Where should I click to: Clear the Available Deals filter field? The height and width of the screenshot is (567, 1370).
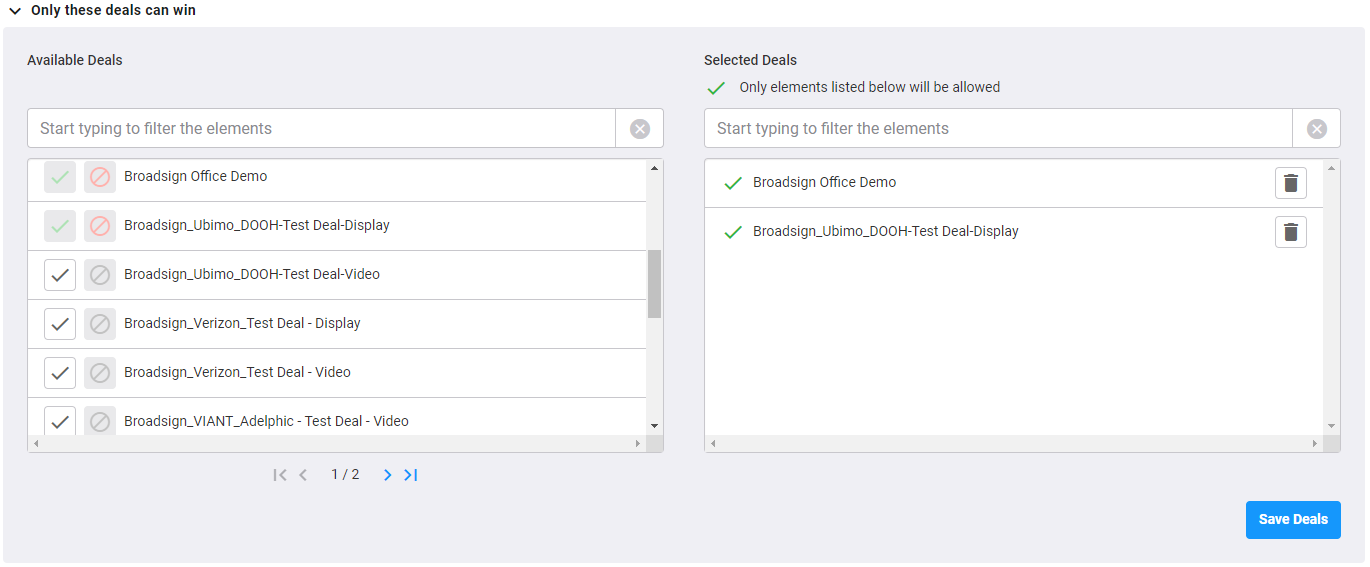[640, 129]
